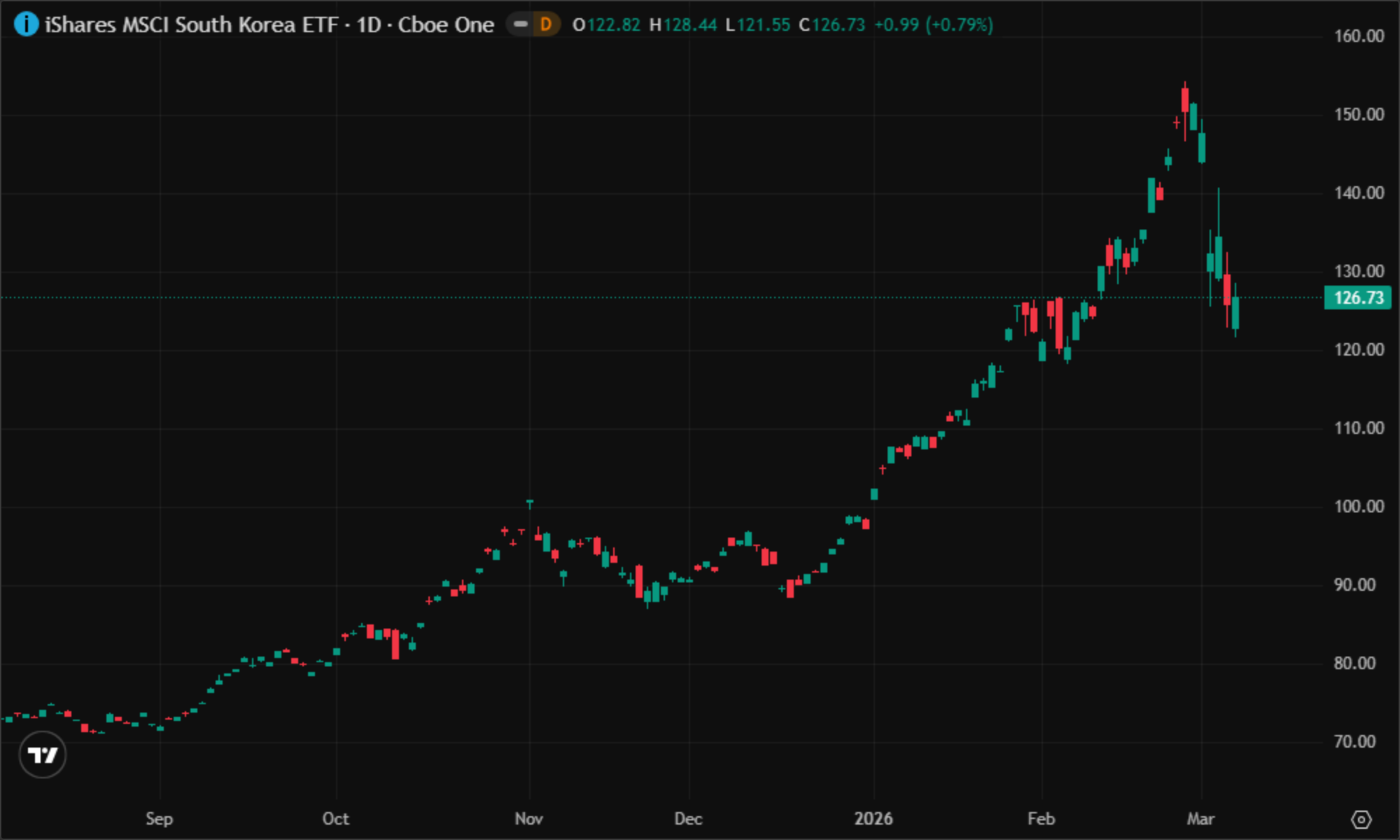Click the 2026 label on time axis
Screen dimensions: 1400x840
click(873, 818)
